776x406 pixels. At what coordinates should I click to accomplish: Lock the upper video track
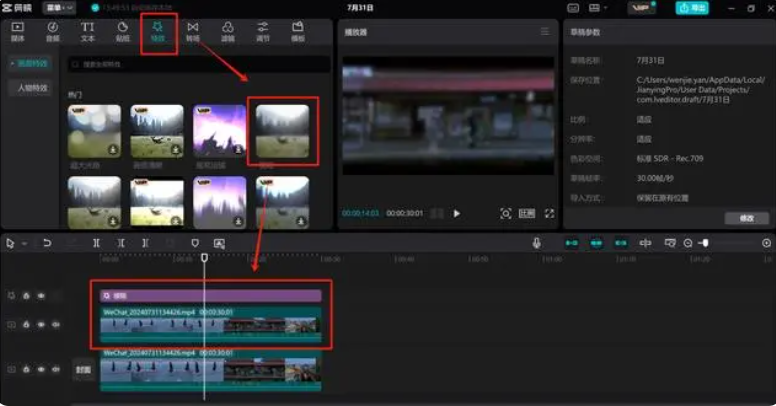pyautogui.click(x=26, y=324)
